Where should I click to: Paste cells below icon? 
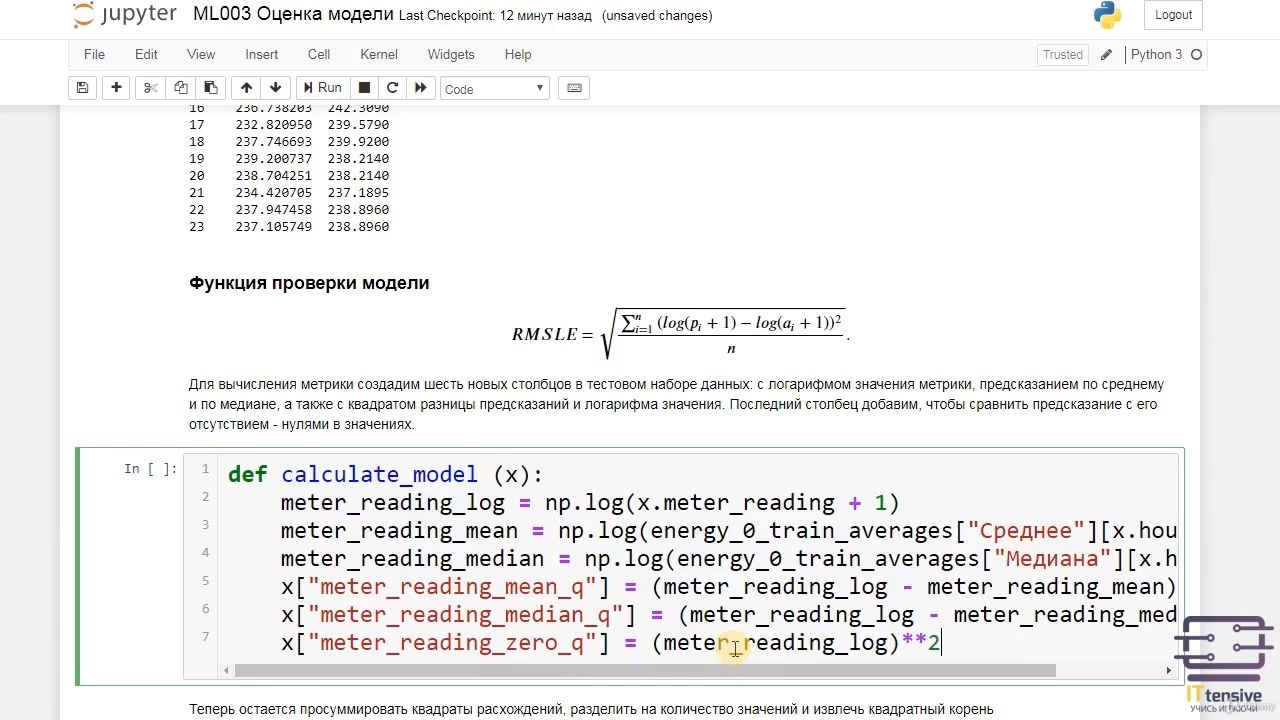click(210, 88)
